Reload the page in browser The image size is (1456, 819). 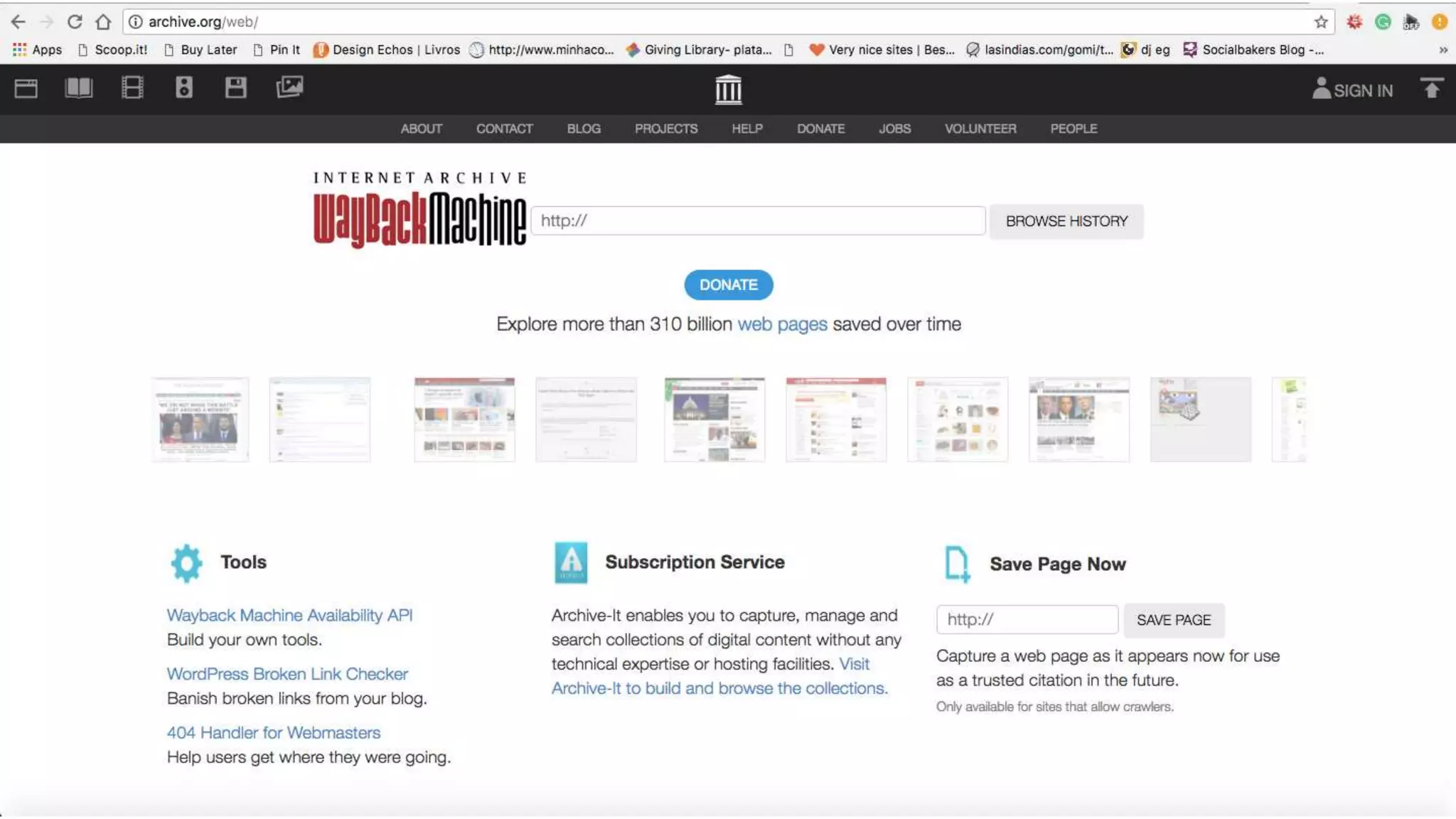[x=74, y=22]
